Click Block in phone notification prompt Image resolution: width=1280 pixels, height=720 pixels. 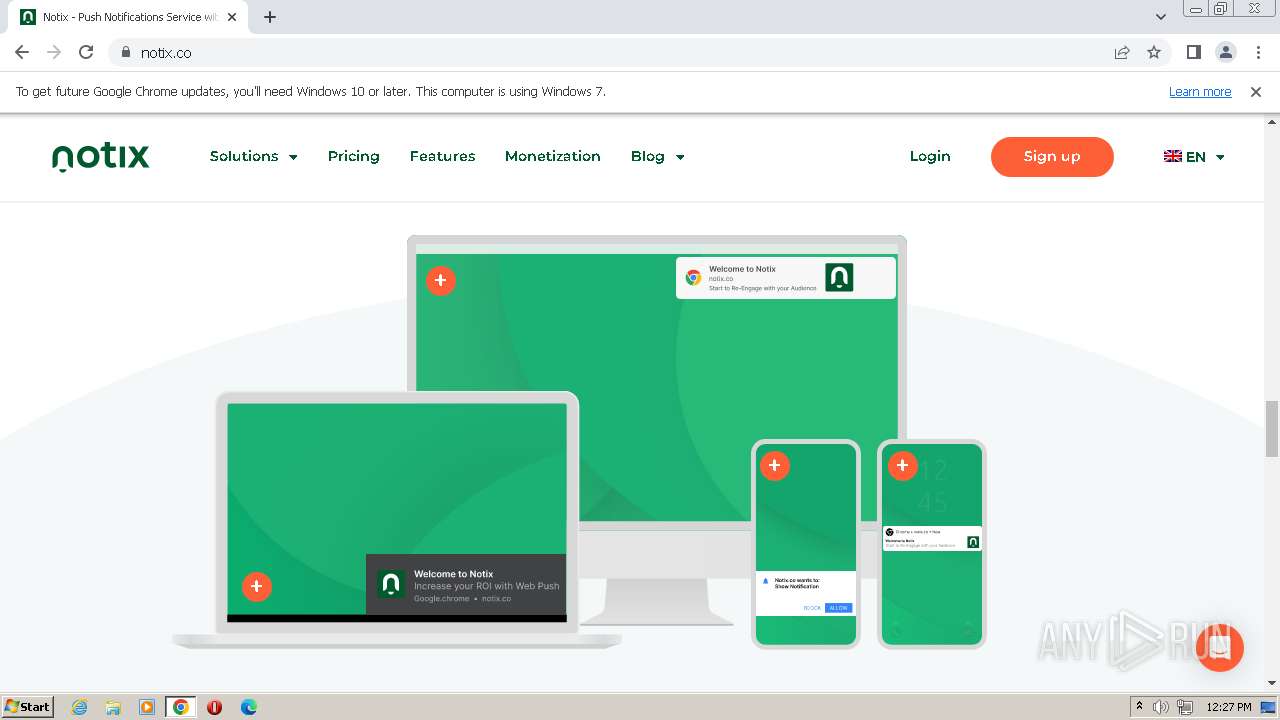click(x=812, y=608)
